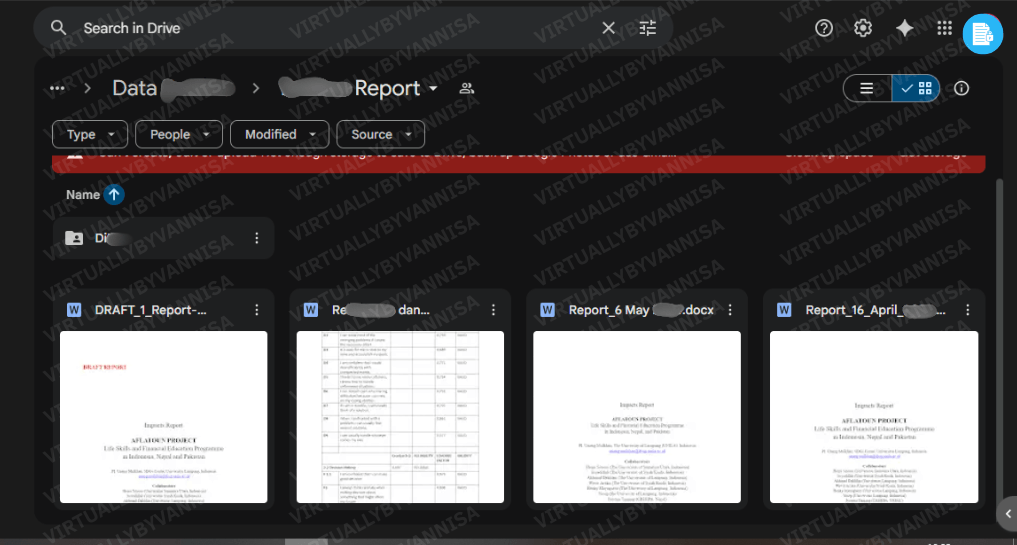The image size is (1017, 545).
Task: Click the search magnifier icon
Action: [x=58, y=28]
